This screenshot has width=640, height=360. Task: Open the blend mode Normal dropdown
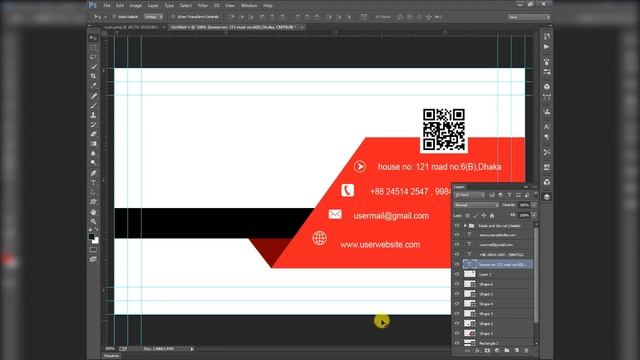point(476,205)
